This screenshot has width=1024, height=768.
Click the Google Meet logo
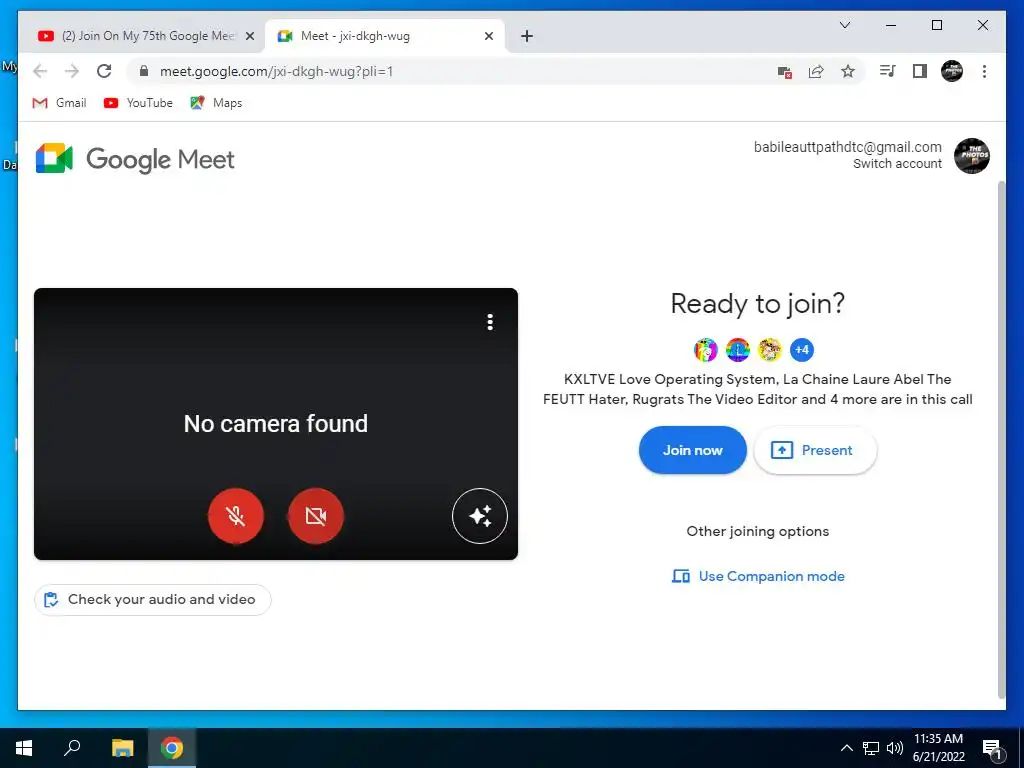(135, 159)
